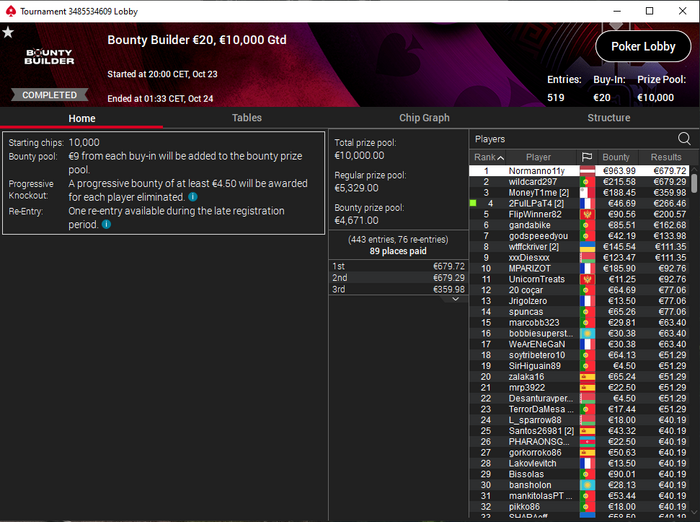
Task: Sort the player list by Bounty column
Action: [616, 157]
